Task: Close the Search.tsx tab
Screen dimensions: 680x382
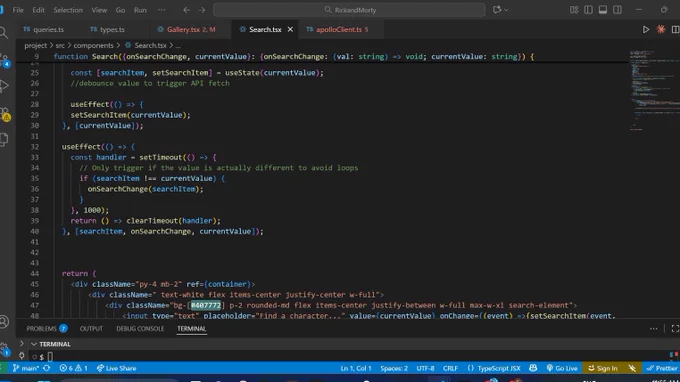Action: point(290,29)
